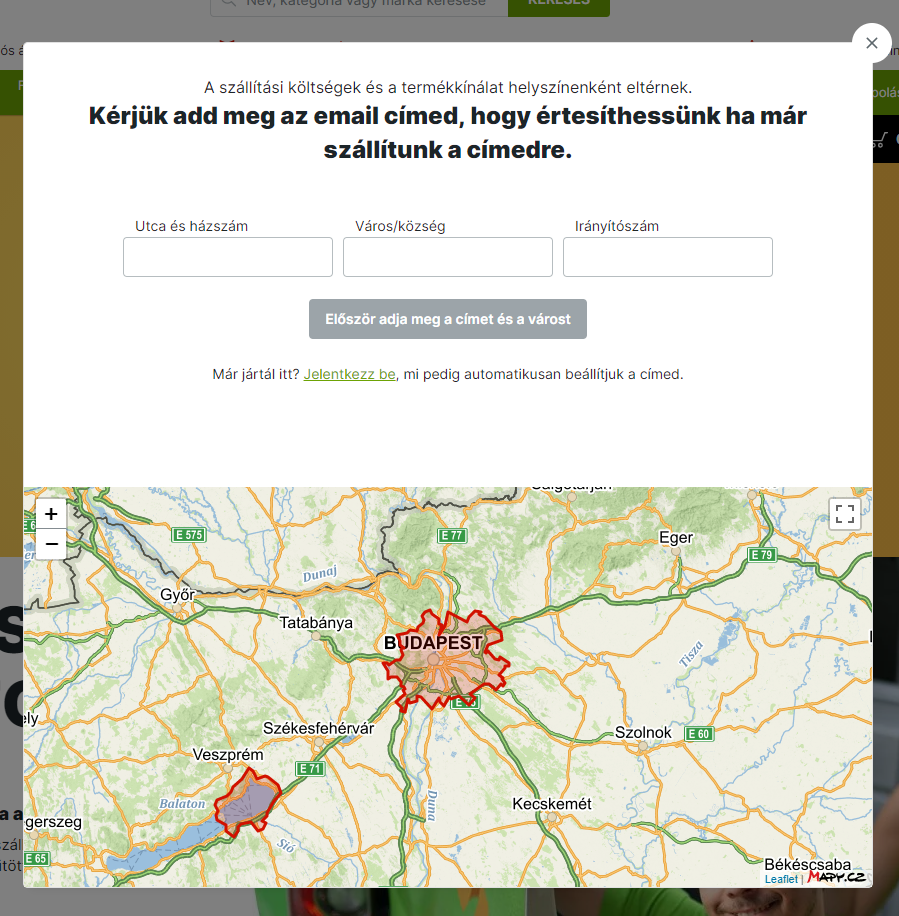Viewport: 899px width, 916px height.
Task: Click the Tatabánya label on the map
Action: [316, 623]
